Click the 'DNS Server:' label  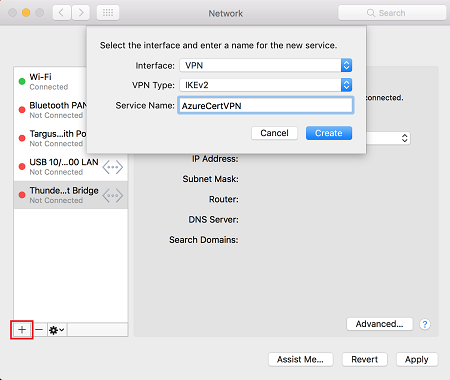click(x=213, y=220)
